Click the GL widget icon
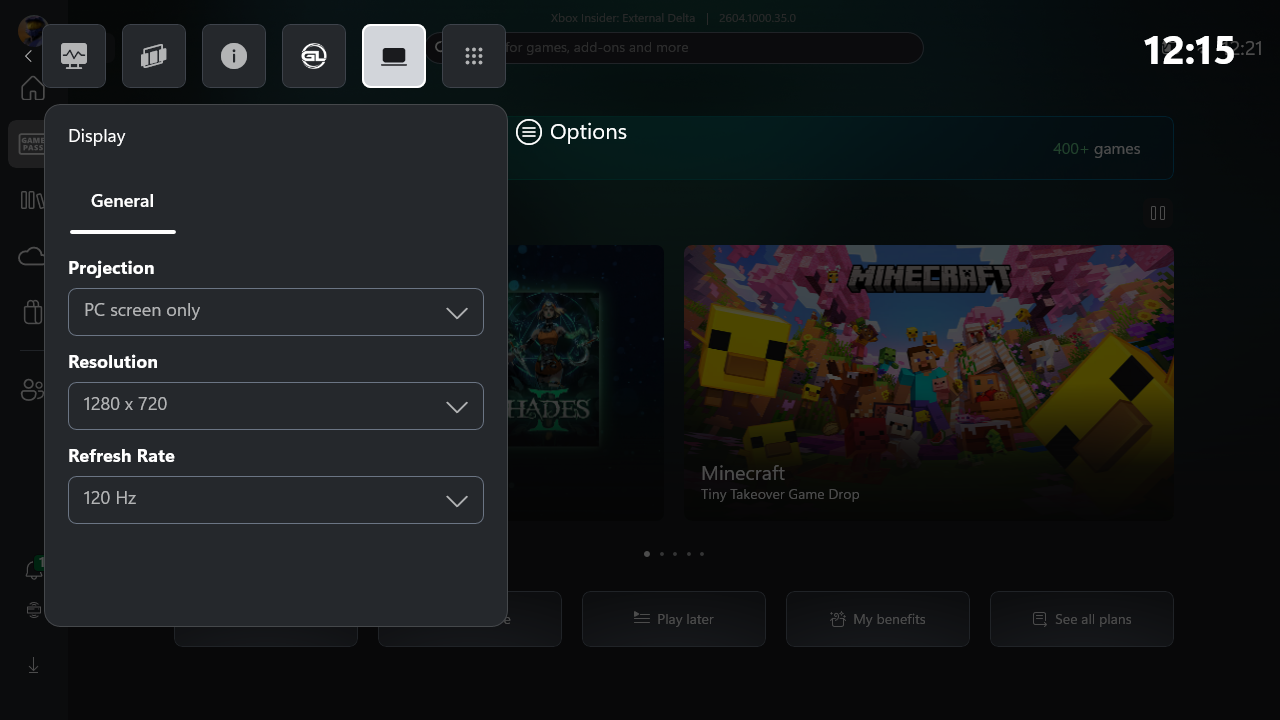The height and width of the screenshot is (720, 1280). point(314,56)
